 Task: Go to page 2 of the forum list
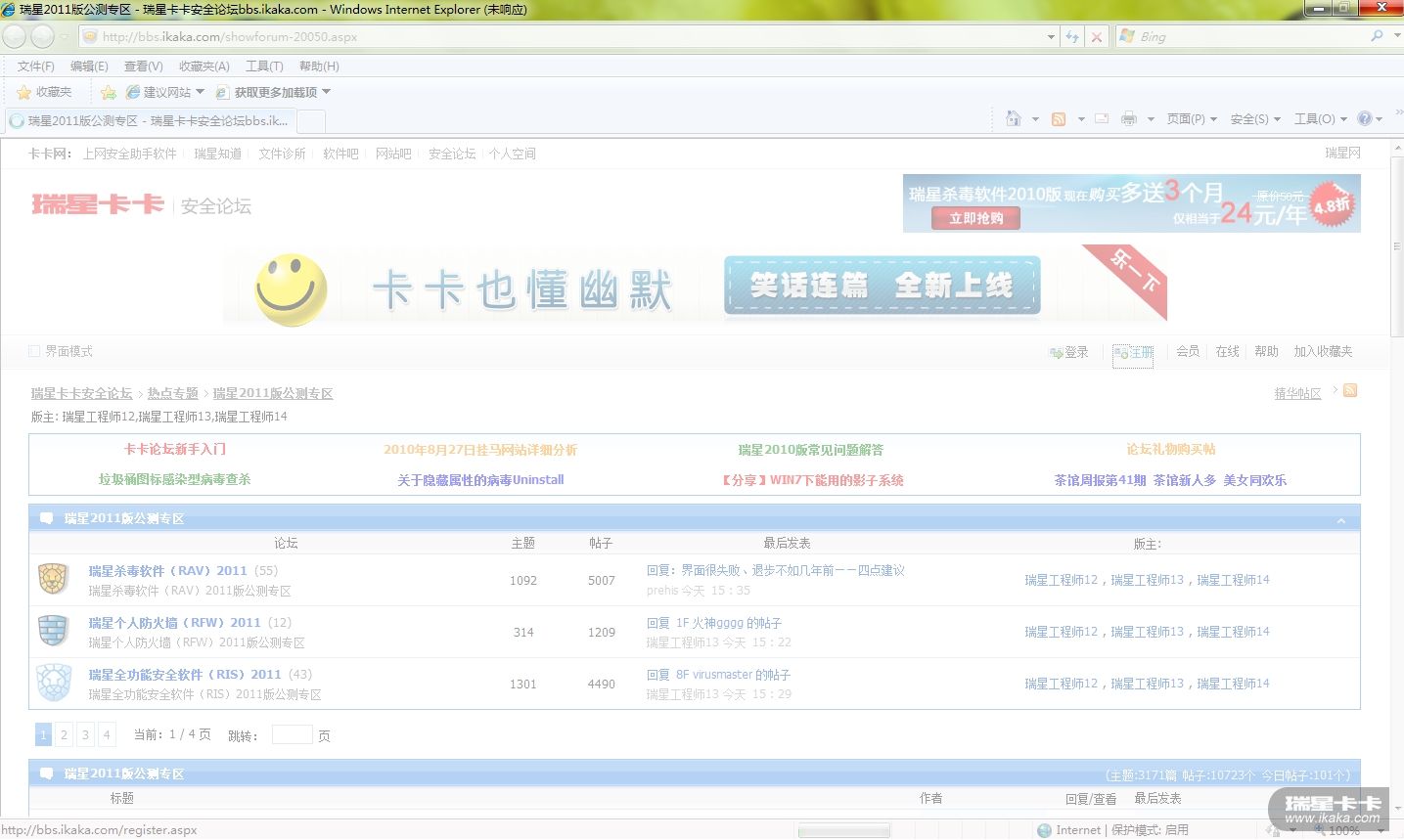point(64,734)
